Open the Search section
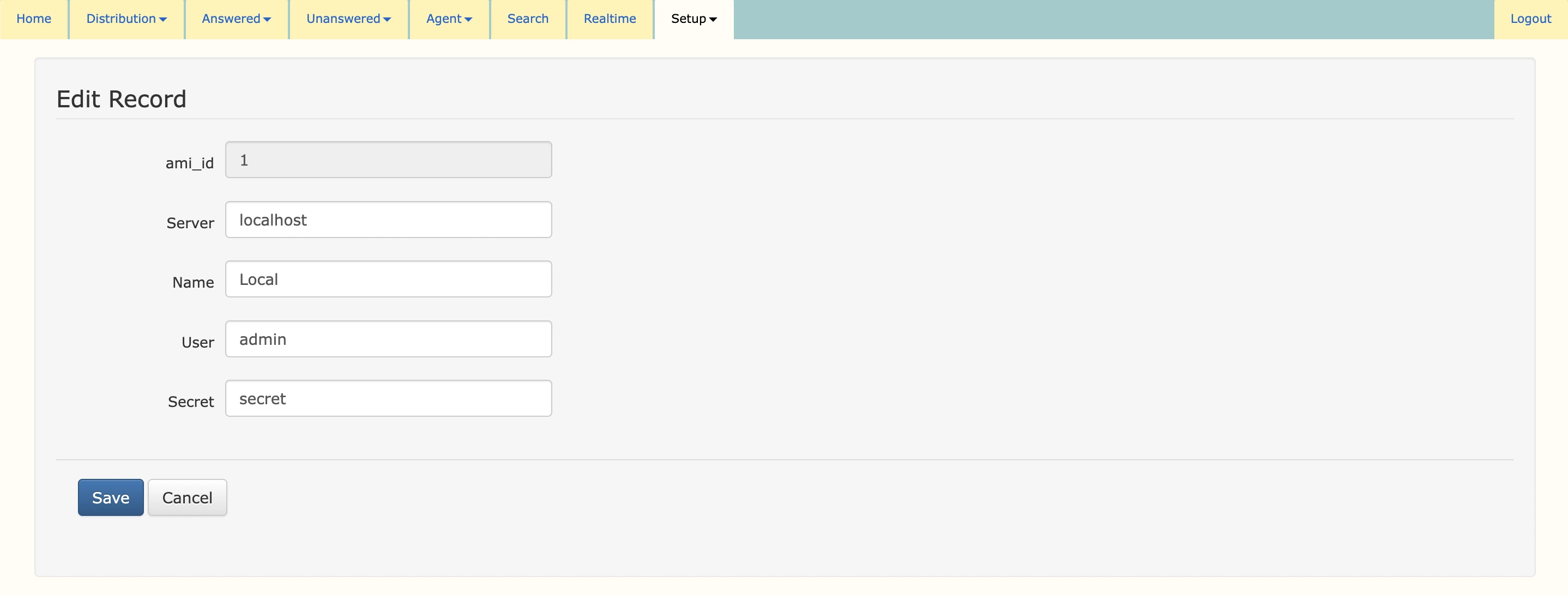 (527, 19)
